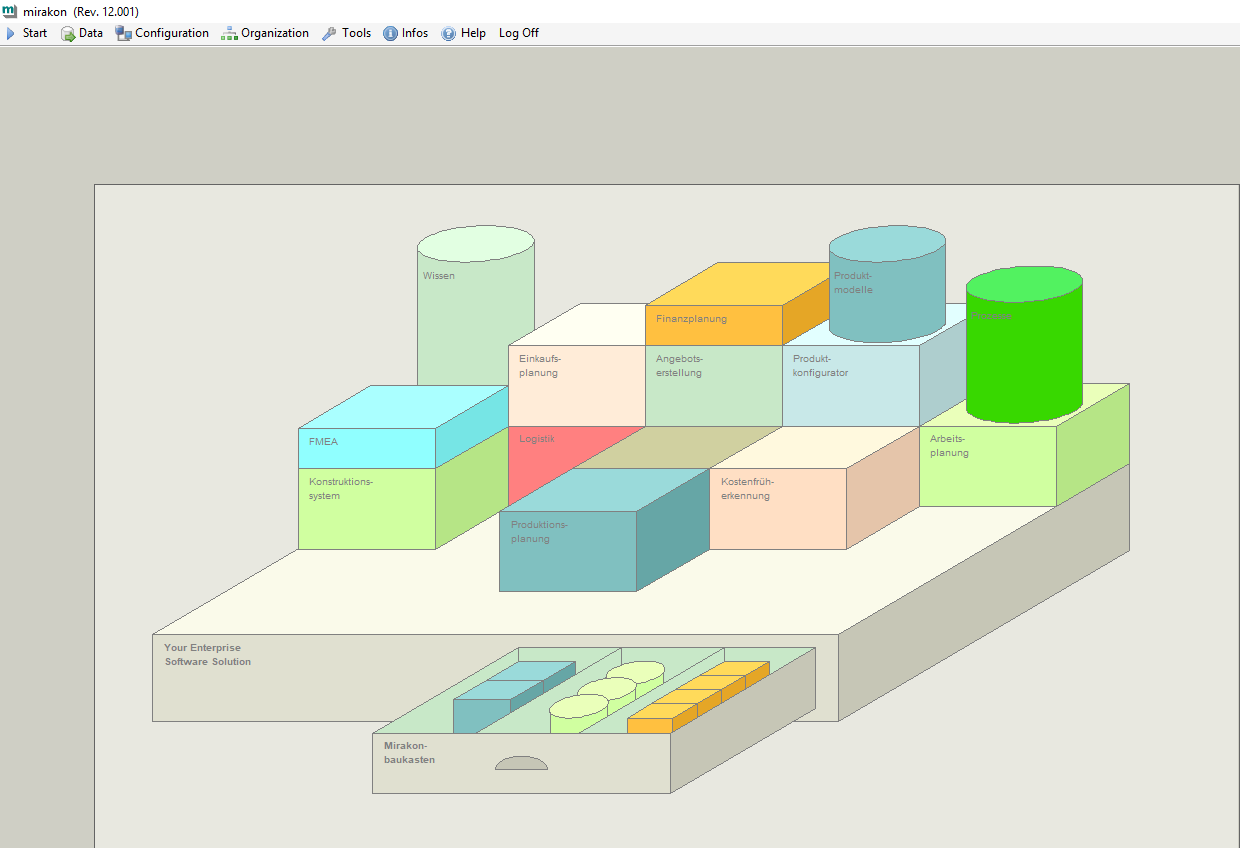Click the drawer's half-round handle
Image resolution: width=1240 pixels, height=848 pixels.
[522, 763]
